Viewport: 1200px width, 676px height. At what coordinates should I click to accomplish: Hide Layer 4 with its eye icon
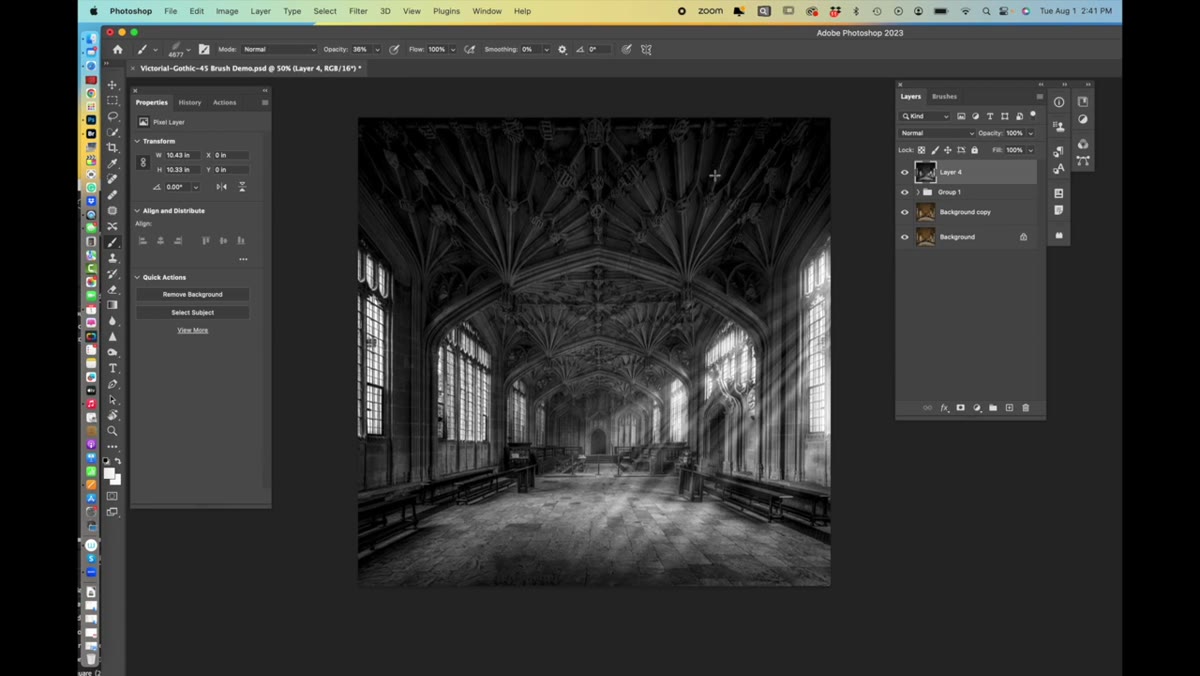click(x=905, y=172)
